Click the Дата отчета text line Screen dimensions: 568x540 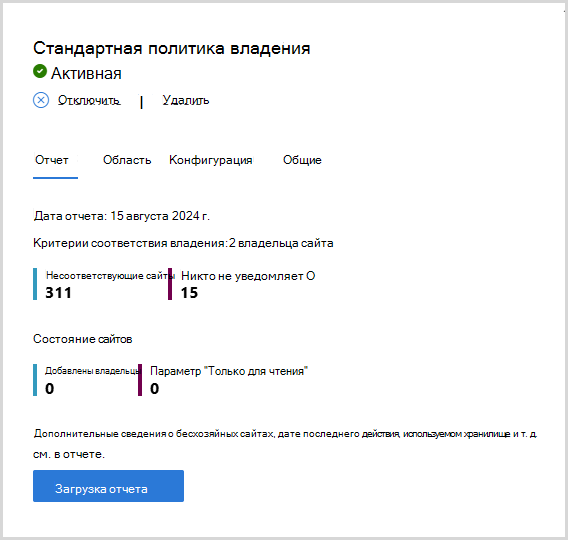click(x=122, y=216)
